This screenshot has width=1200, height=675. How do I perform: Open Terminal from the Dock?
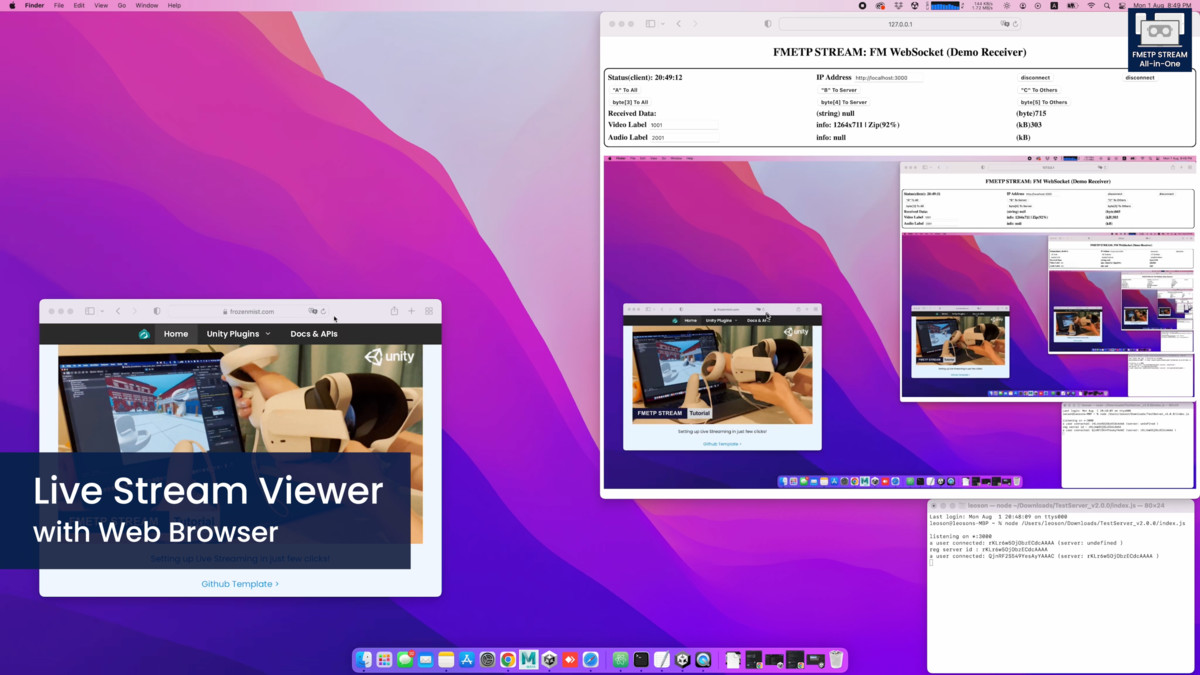641,659
